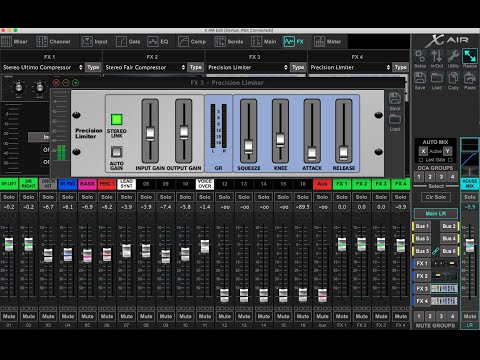The height and width of the screenshot is (360, 480).
Task: Select the red Aux channel label
Action: (322, 184)
